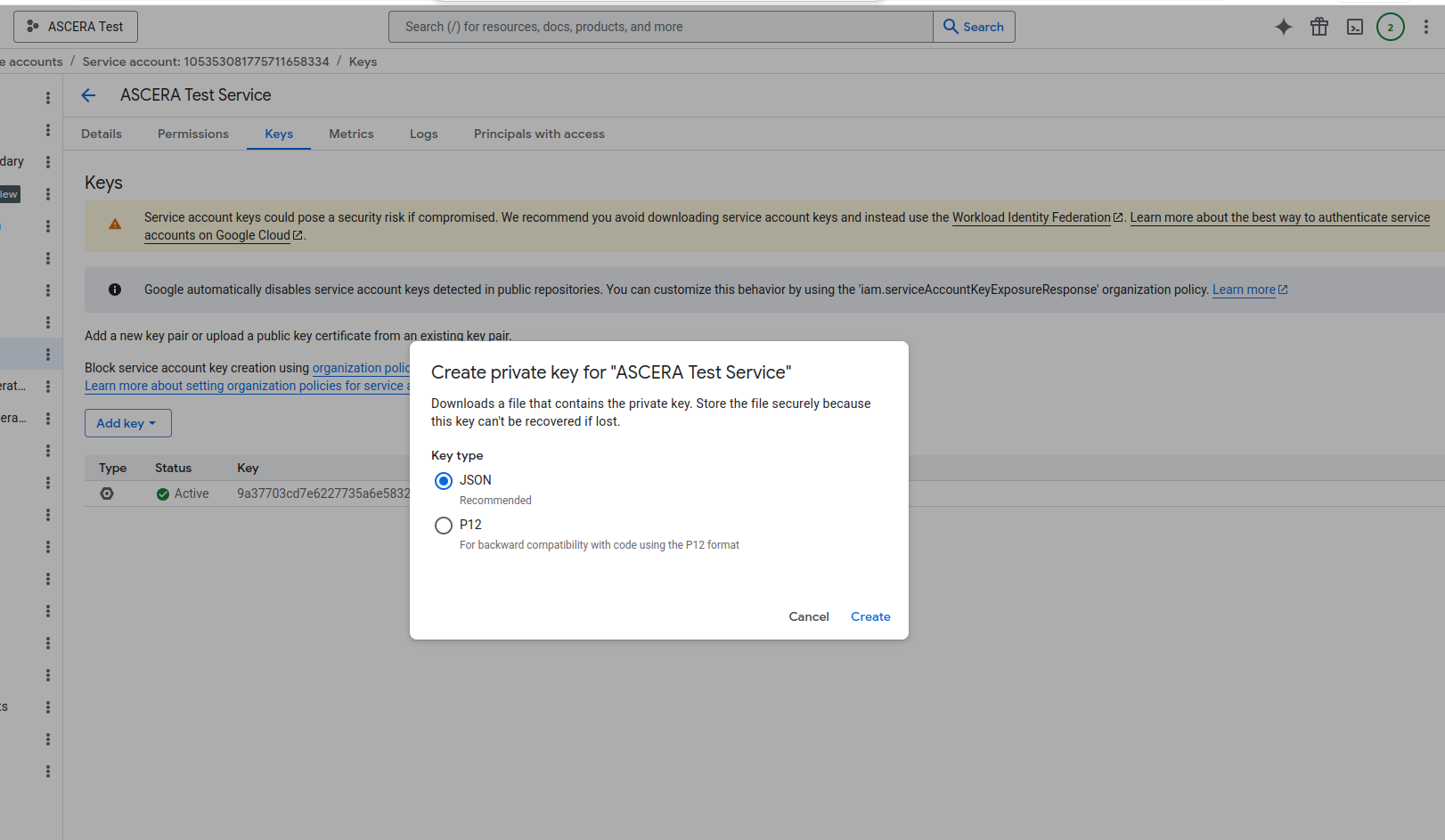This screenshot has width=1445, height=840.
Task: Open the three-dot menu beside 'dary' sidebar item
Action: (48, 162)
